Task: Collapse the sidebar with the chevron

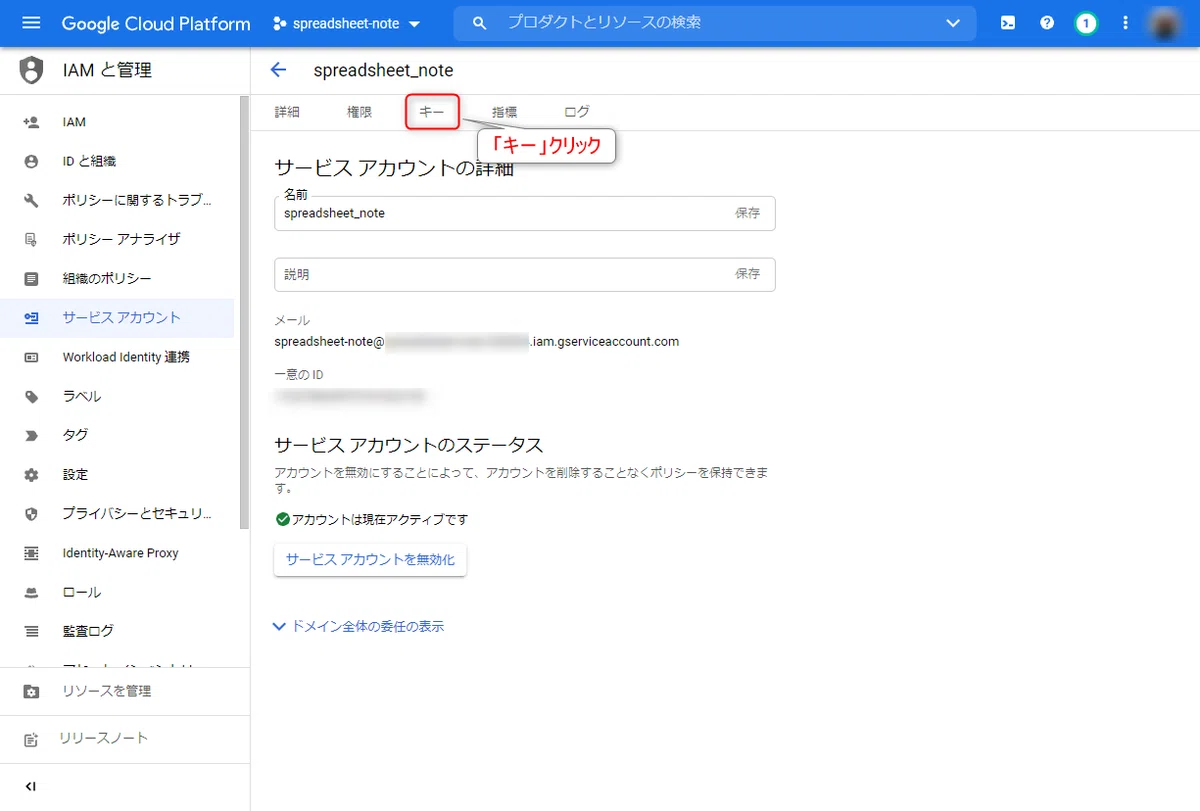Action: (x=31, y=786)
